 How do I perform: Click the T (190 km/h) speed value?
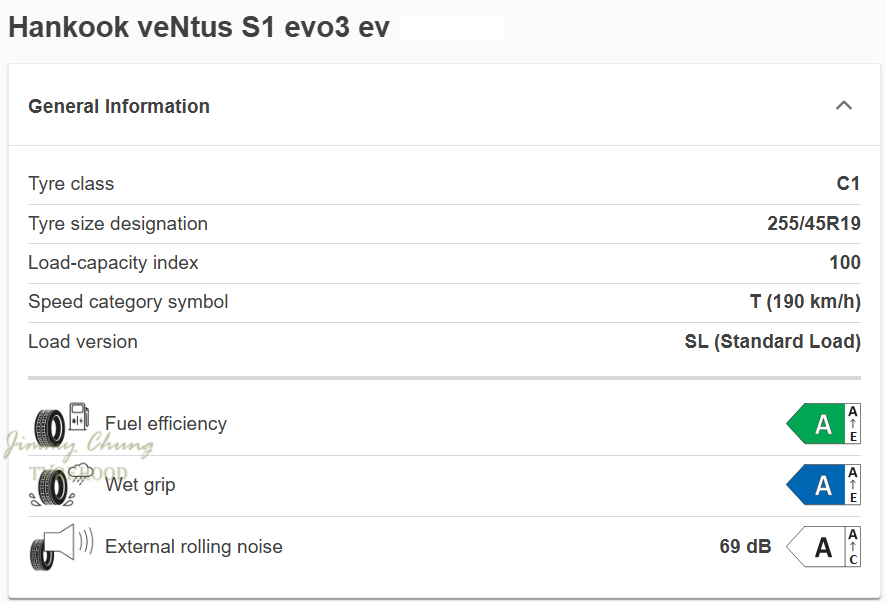pos(805,302)
